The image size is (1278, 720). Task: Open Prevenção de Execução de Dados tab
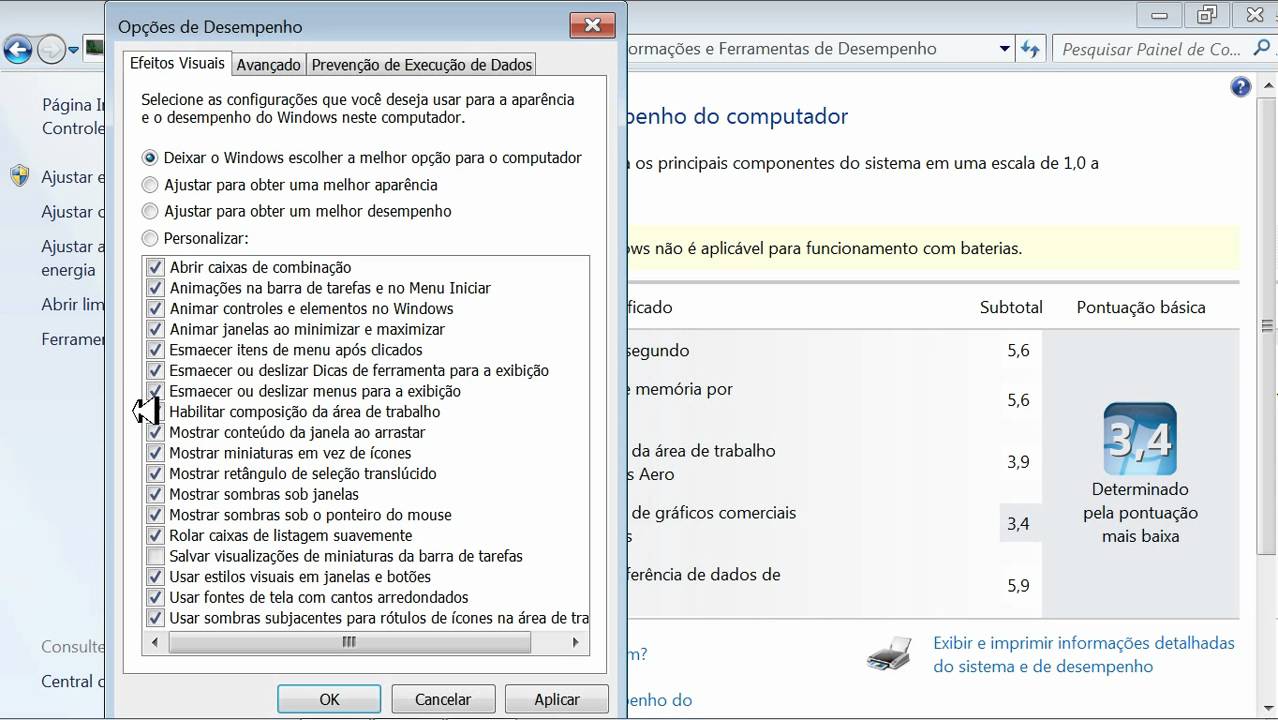(x=421, y=65)
